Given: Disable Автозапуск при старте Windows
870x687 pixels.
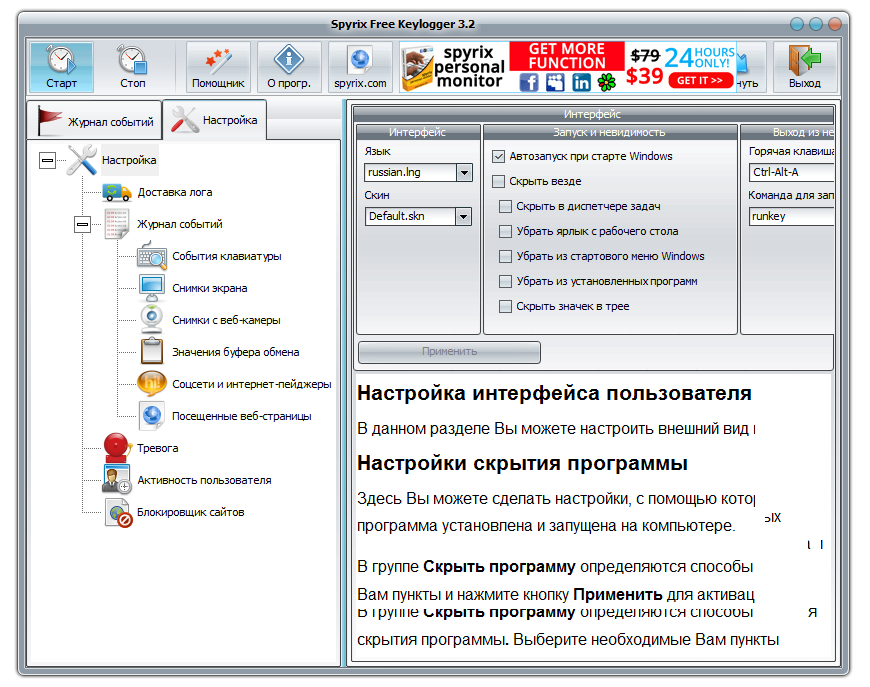Looking at the screenshot, I should click(496, 156).
